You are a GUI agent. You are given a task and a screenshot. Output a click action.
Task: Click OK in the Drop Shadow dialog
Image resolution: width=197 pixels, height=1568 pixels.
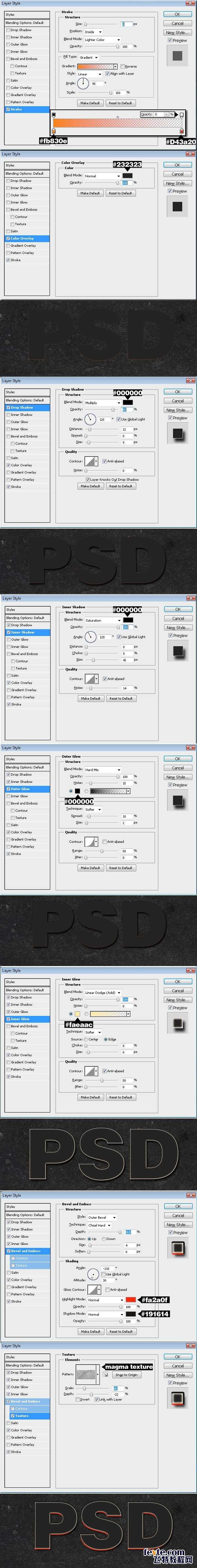pos(178,392)
